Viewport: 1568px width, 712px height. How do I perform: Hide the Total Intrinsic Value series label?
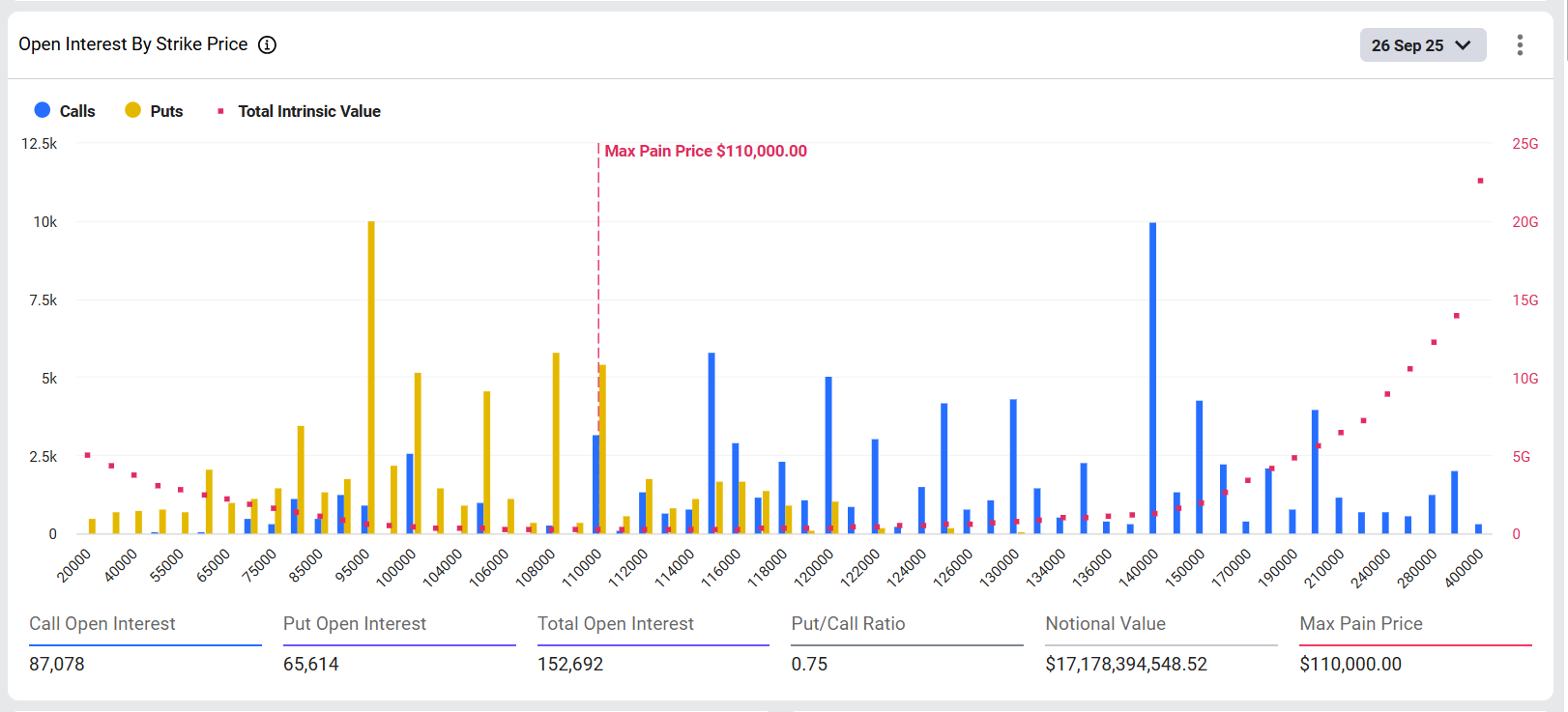(x=309, y=111)
